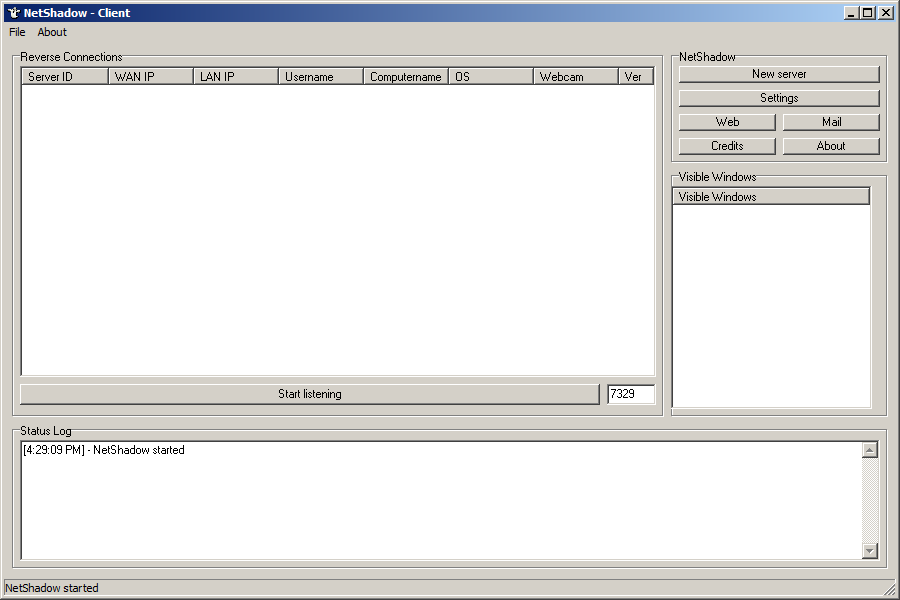
Task: Click Status Log scroll down arrow
Action: (x=869, y=551)
